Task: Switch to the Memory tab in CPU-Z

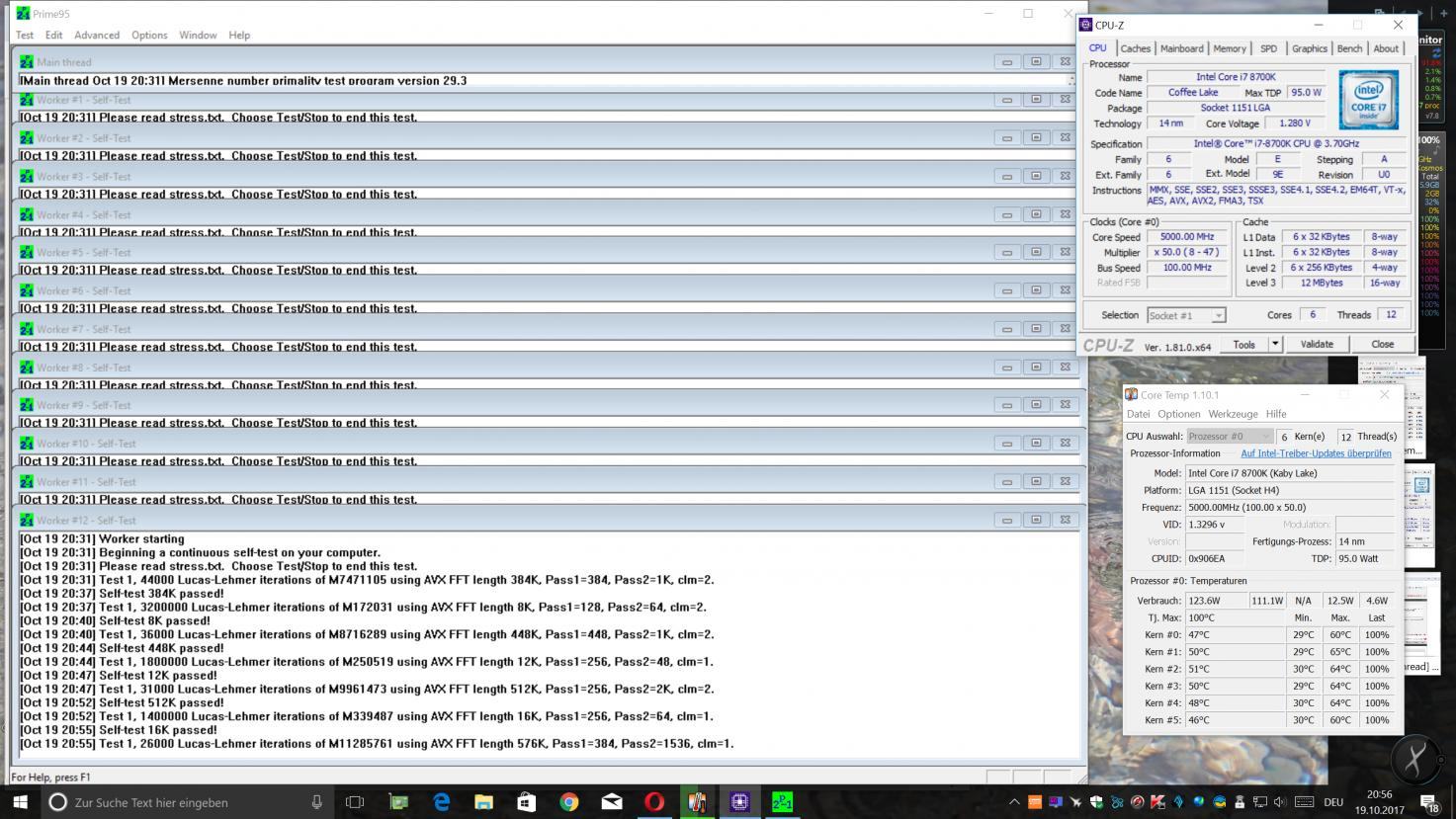Action: pyautogui.click(x=1229, y=48)
